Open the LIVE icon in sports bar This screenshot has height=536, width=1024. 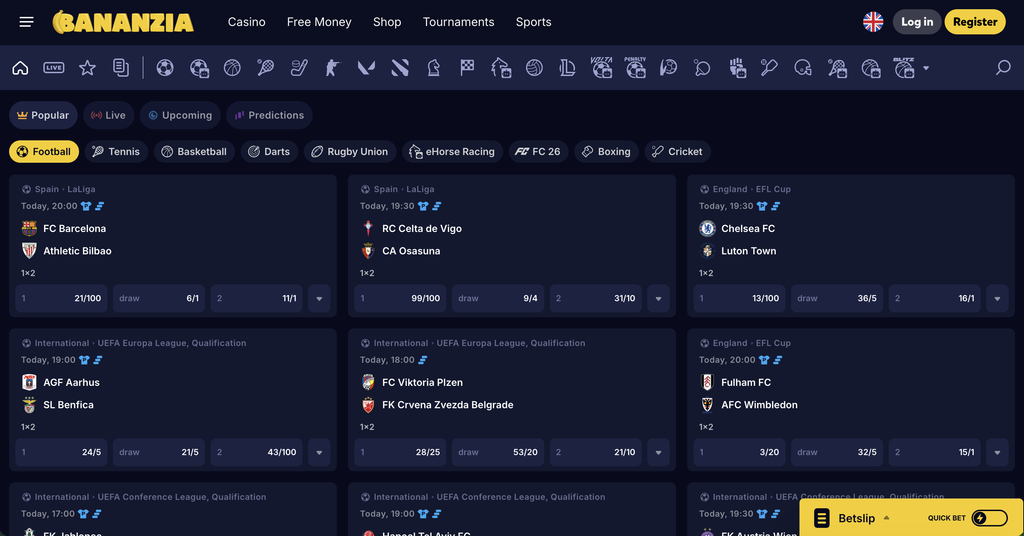(54, 68)
